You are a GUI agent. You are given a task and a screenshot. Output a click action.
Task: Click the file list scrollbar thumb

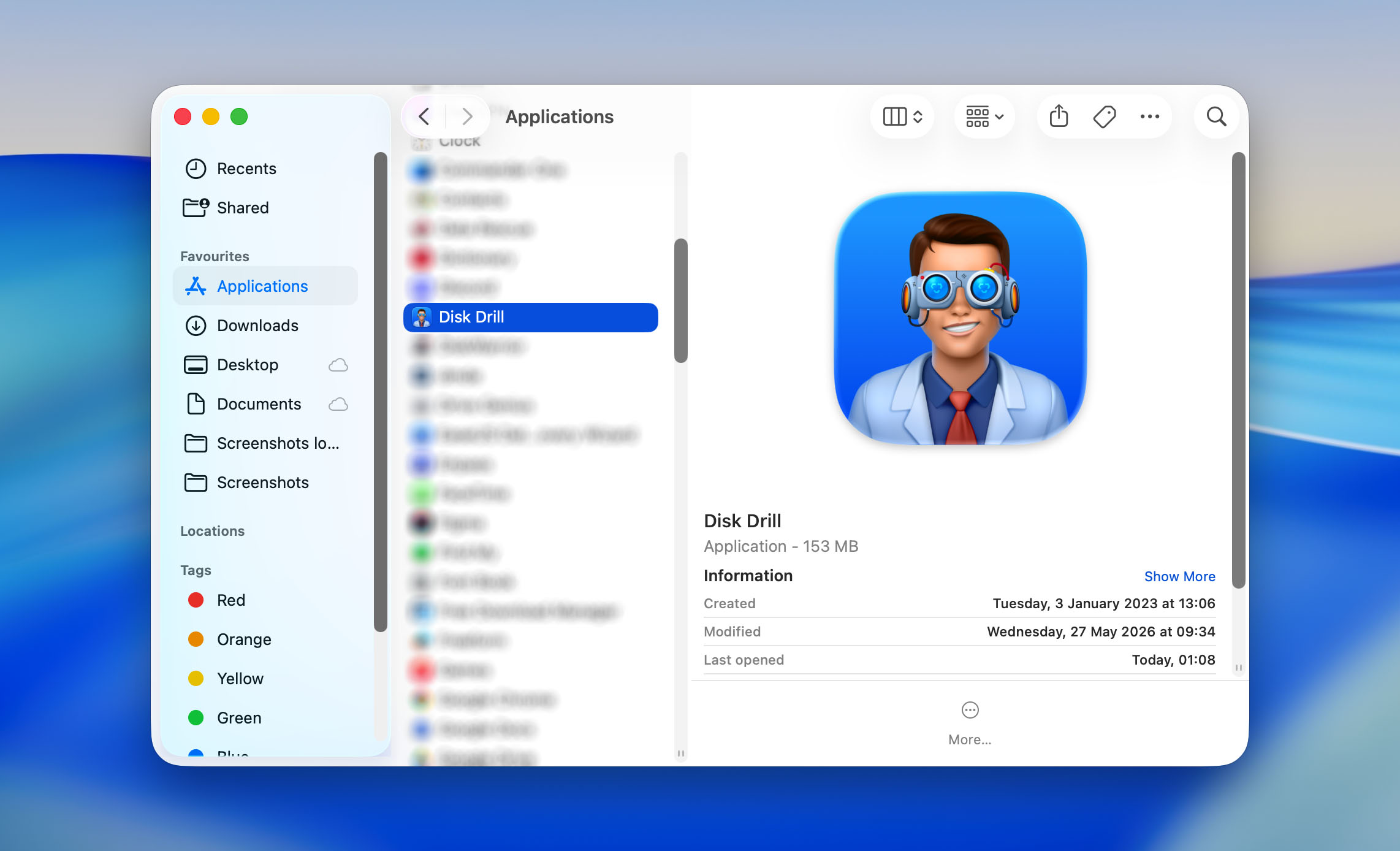coord(680,300)
